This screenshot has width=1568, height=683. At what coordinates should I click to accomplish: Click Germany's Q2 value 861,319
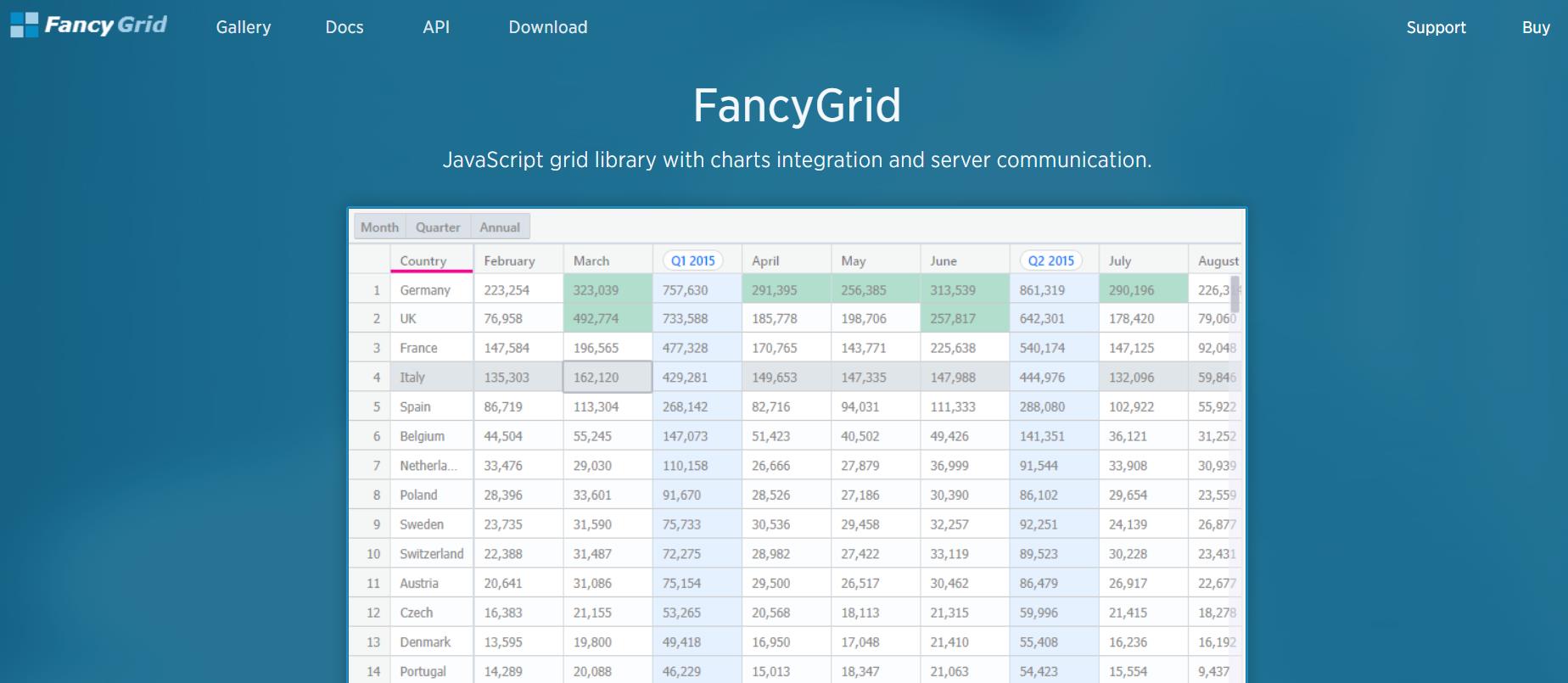click(1054, 290)
